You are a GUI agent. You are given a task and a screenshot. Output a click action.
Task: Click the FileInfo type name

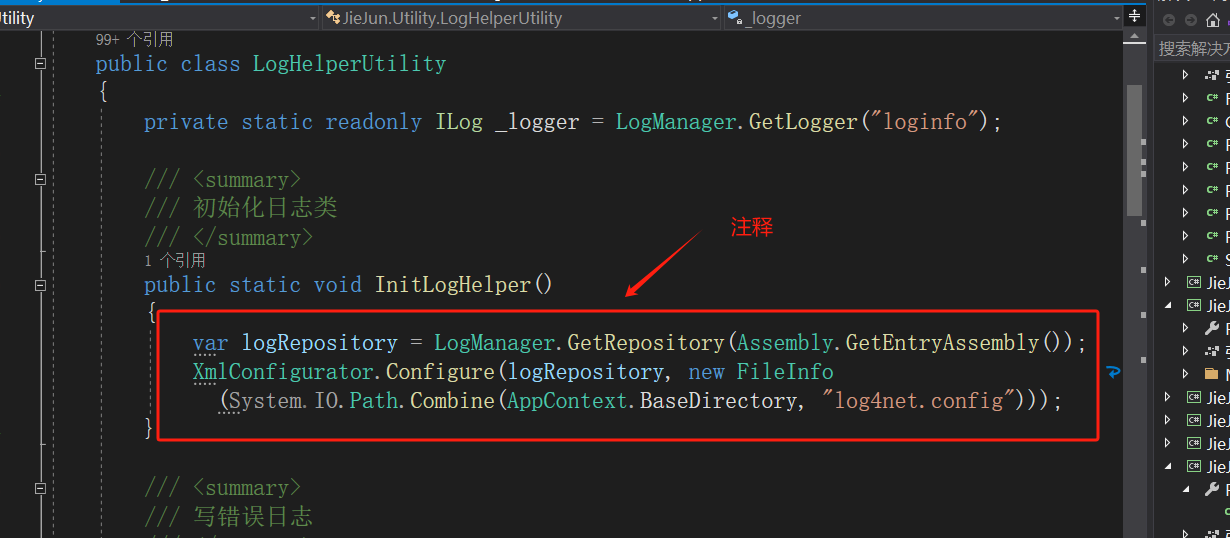[785, 372]
